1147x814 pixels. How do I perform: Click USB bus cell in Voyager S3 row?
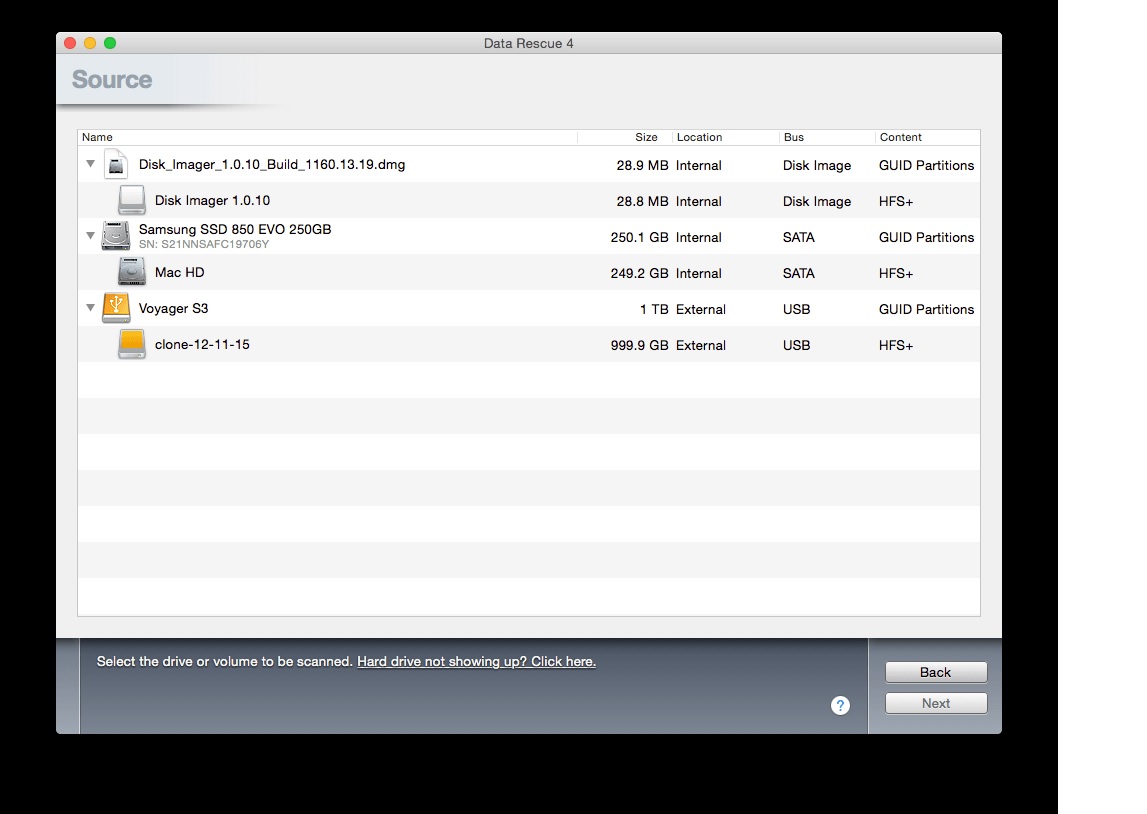pos(797,309)
